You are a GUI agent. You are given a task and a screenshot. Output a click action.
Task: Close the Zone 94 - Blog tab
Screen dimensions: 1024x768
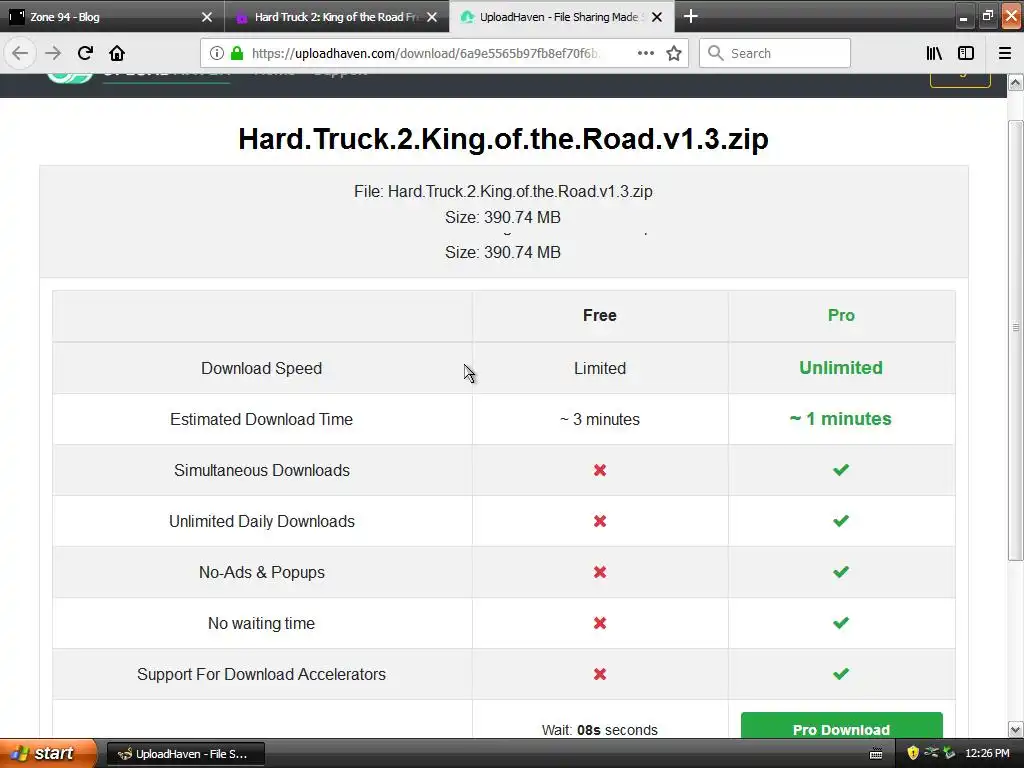pos(207,17)
